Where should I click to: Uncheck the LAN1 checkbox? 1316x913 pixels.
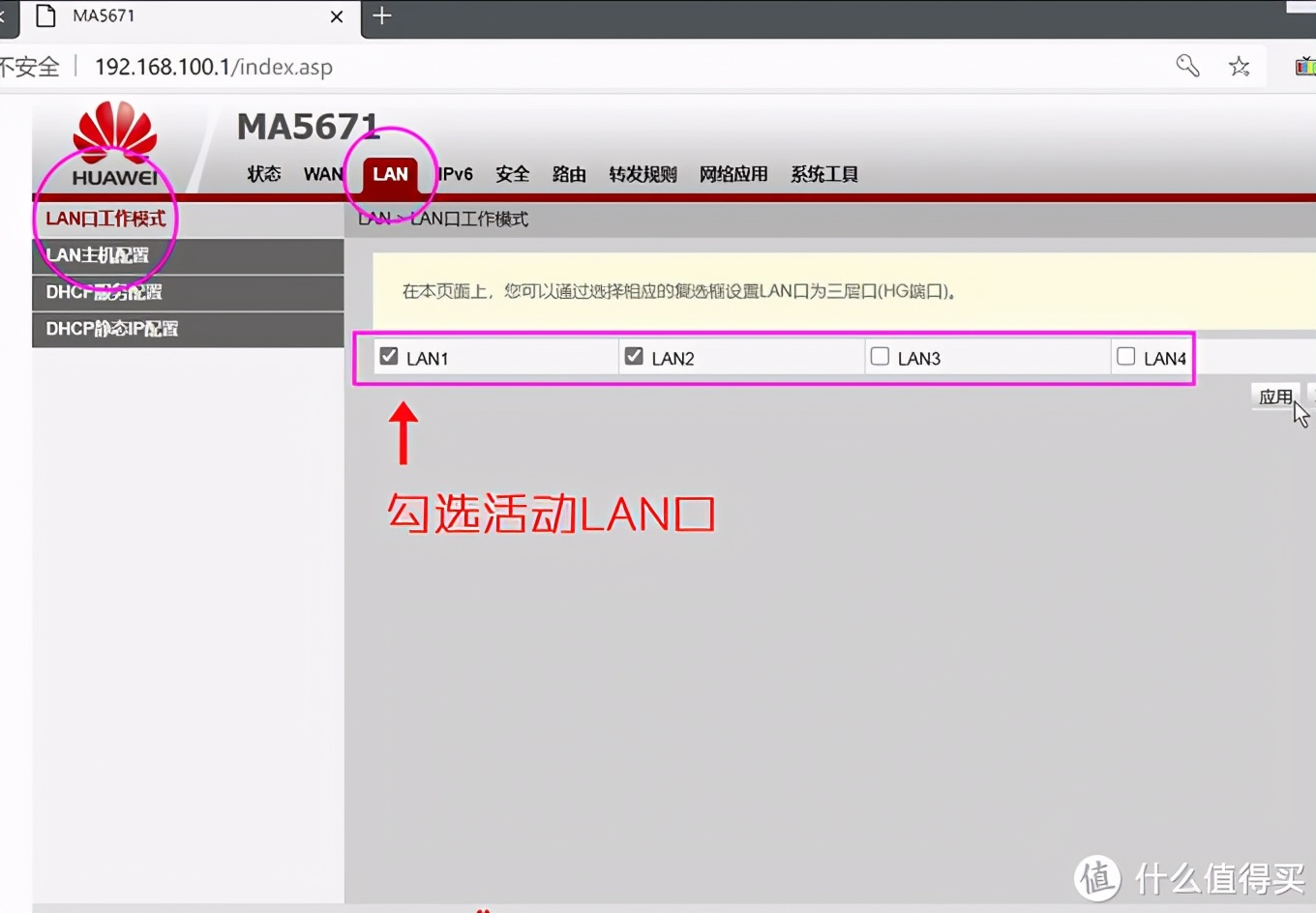(389, 356)
